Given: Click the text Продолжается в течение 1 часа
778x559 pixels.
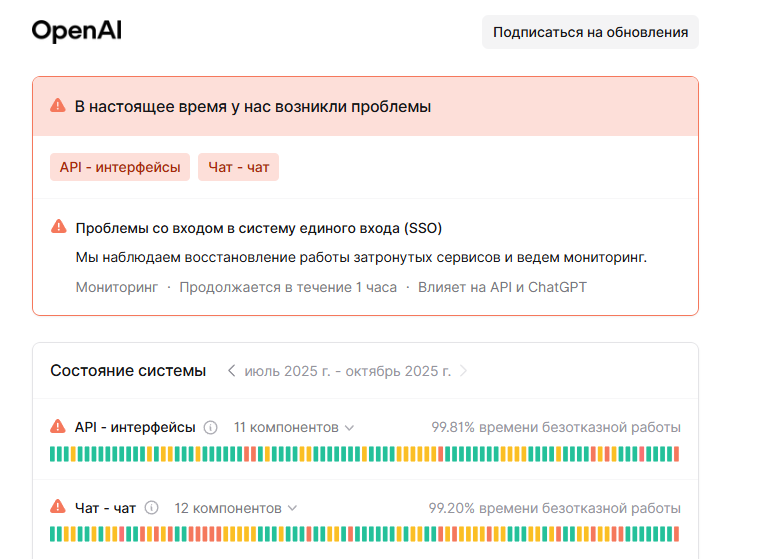Looking at the screenshot, I should coord(288,287).
